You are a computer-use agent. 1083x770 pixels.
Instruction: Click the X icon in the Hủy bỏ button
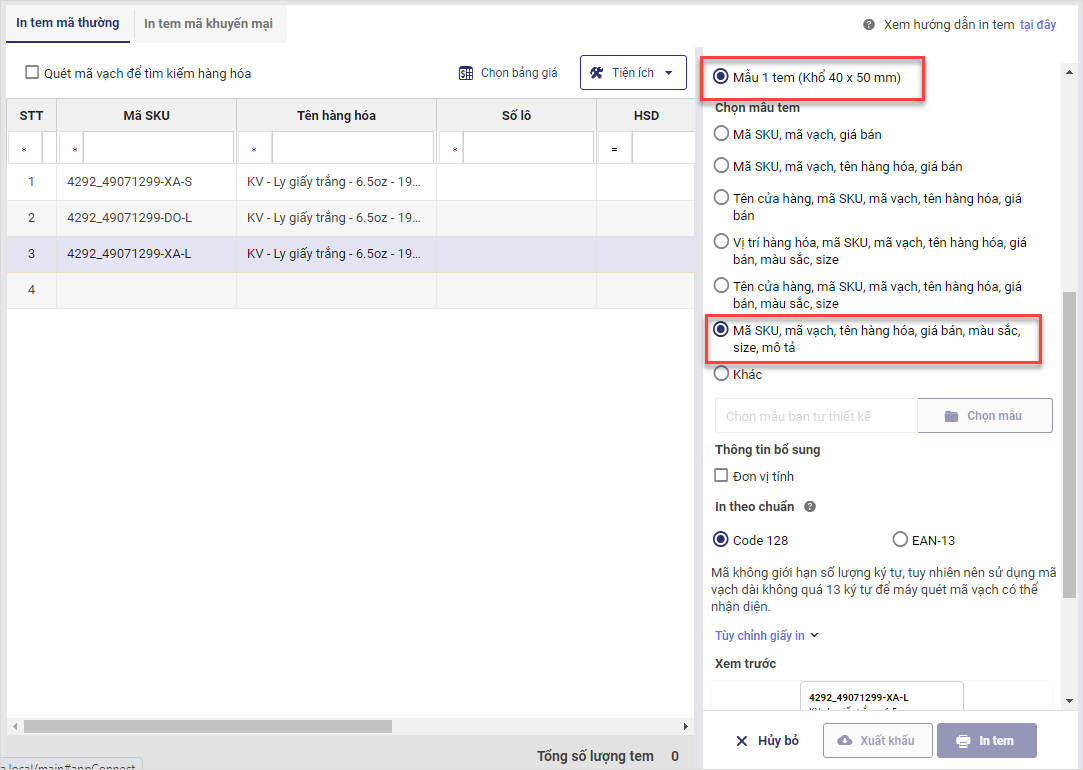coord(742,741)
